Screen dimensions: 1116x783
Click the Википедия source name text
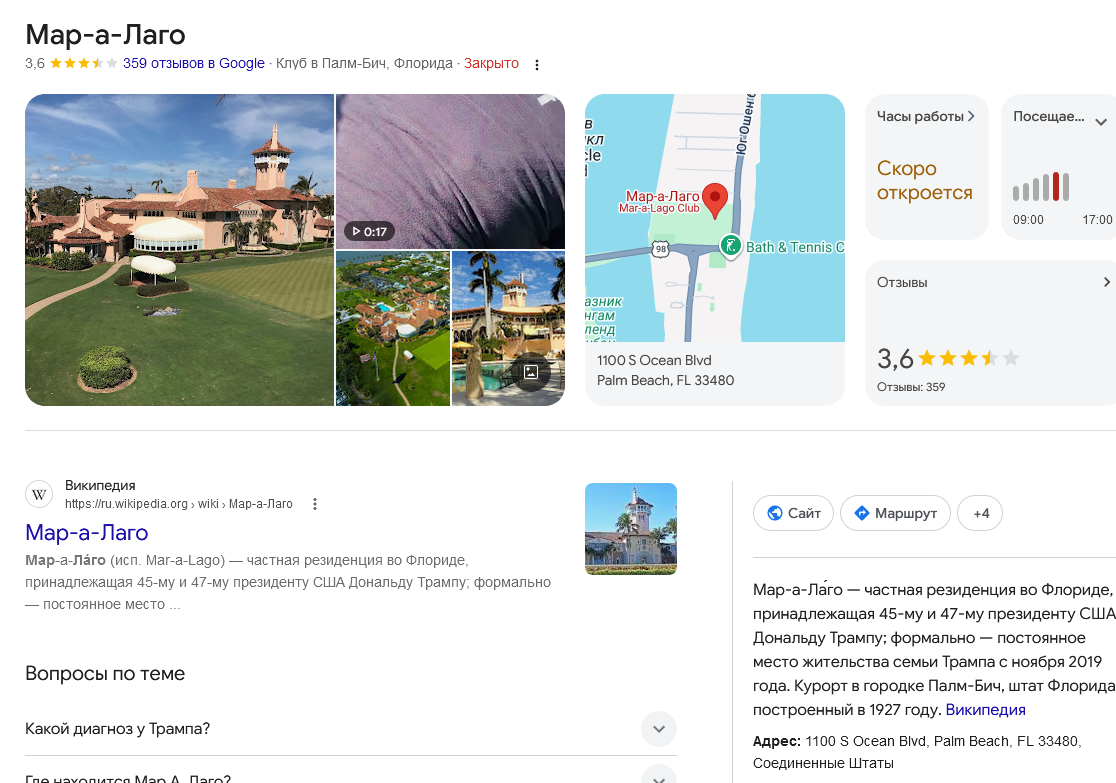click(100, 485)
